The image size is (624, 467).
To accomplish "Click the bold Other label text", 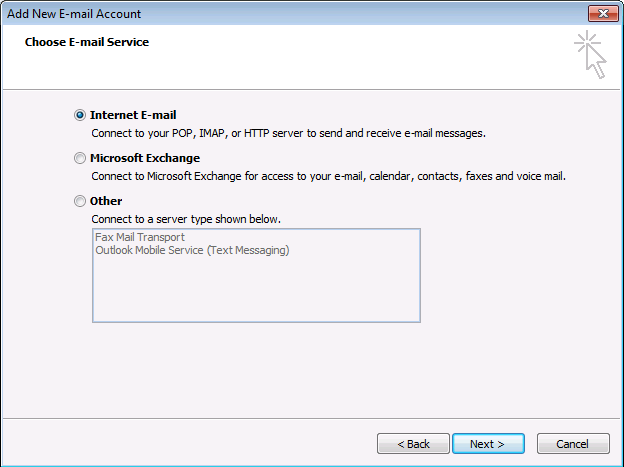I will (x=106, y=201).
